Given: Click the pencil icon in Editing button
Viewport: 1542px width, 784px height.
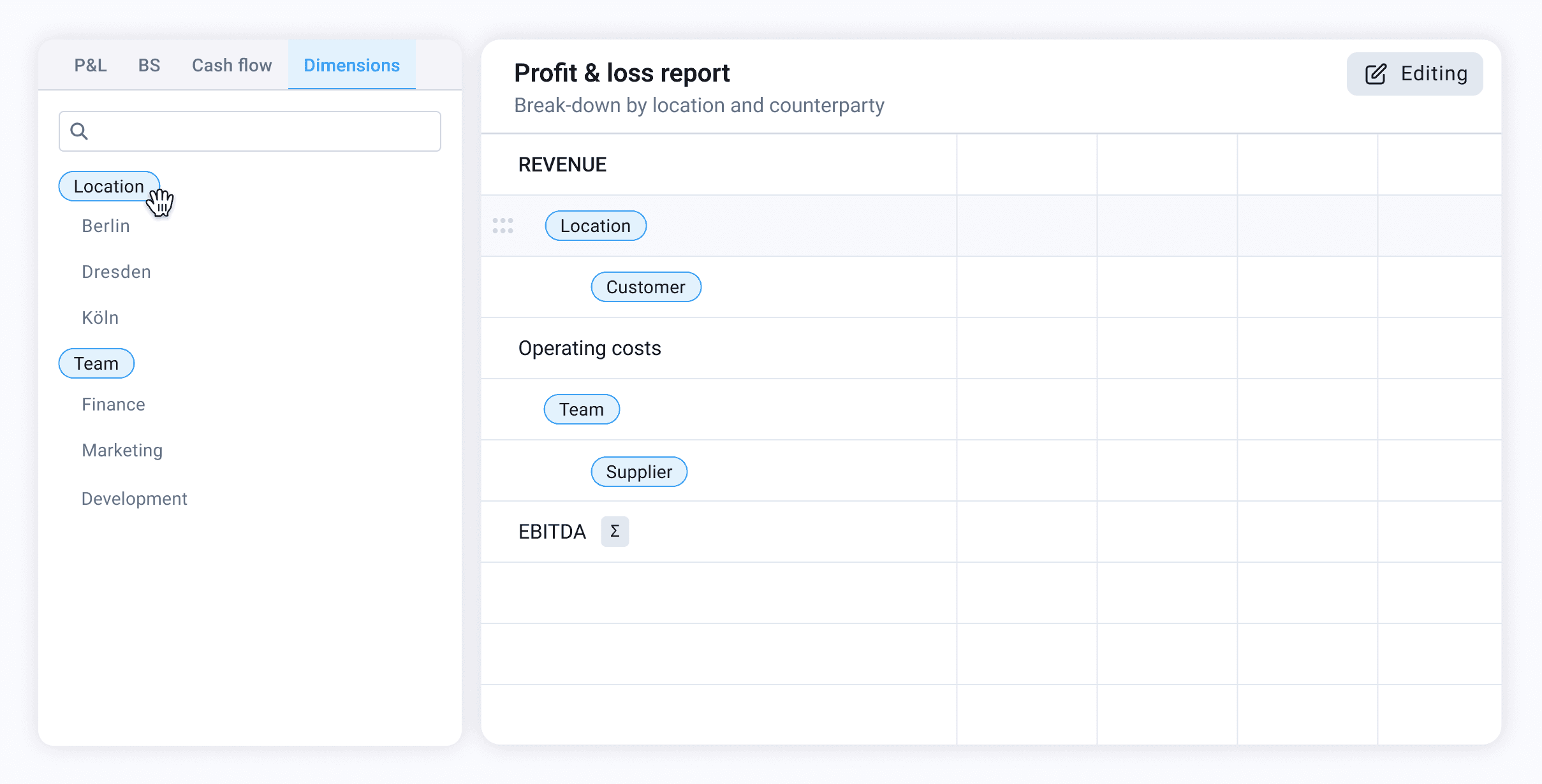Looking at the screenshot, I should [1376, 74].
